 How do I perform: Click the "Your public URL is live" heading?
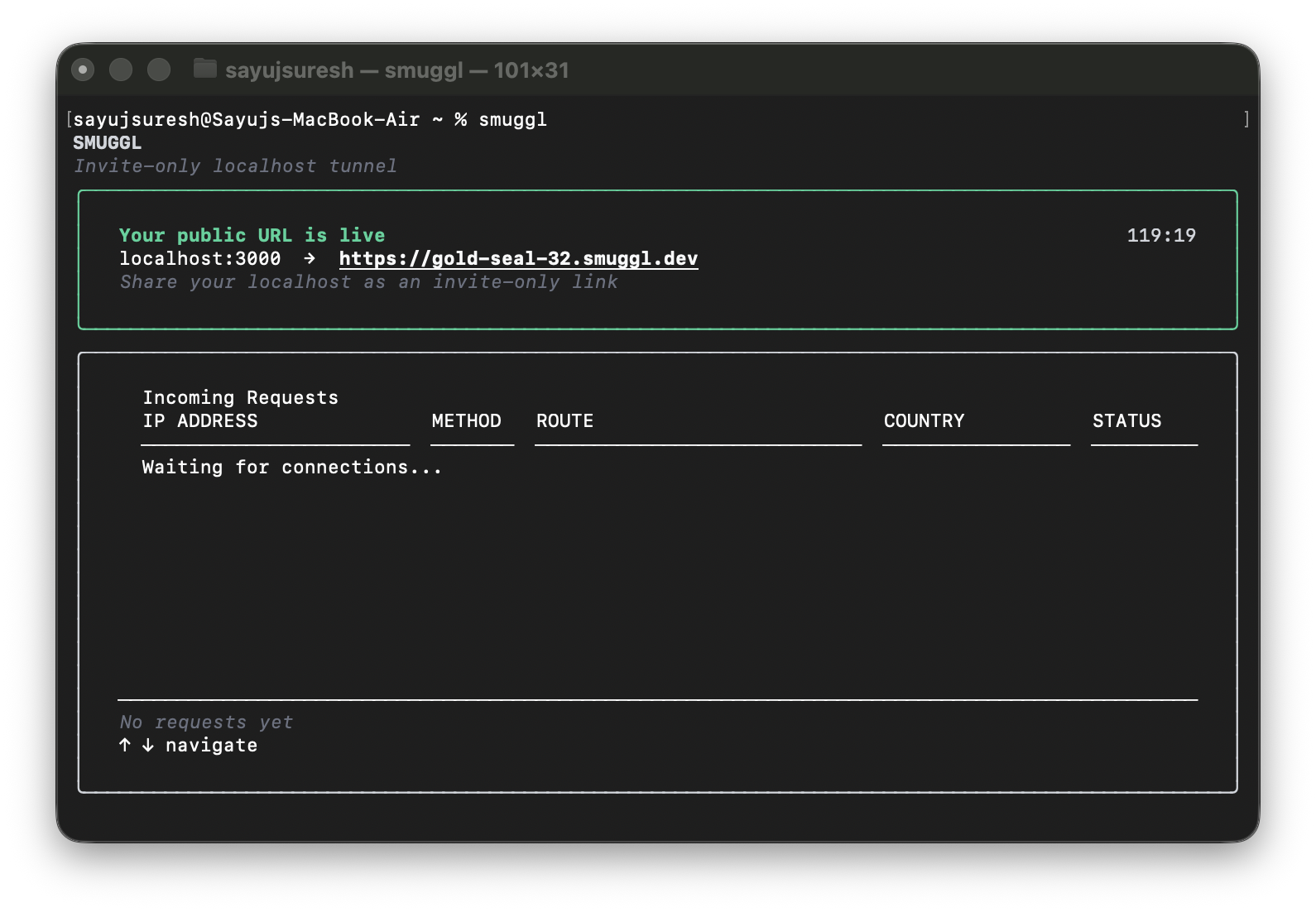pos(252,235)
